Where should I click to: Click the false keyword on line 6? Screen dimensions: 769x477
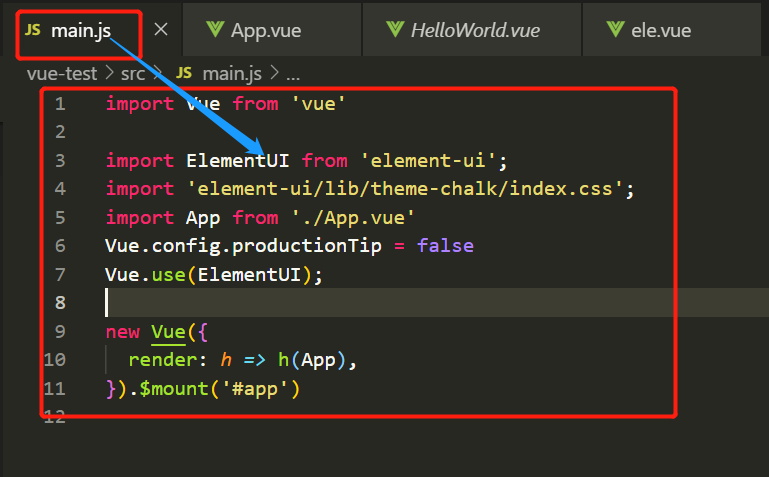[445, 246]
